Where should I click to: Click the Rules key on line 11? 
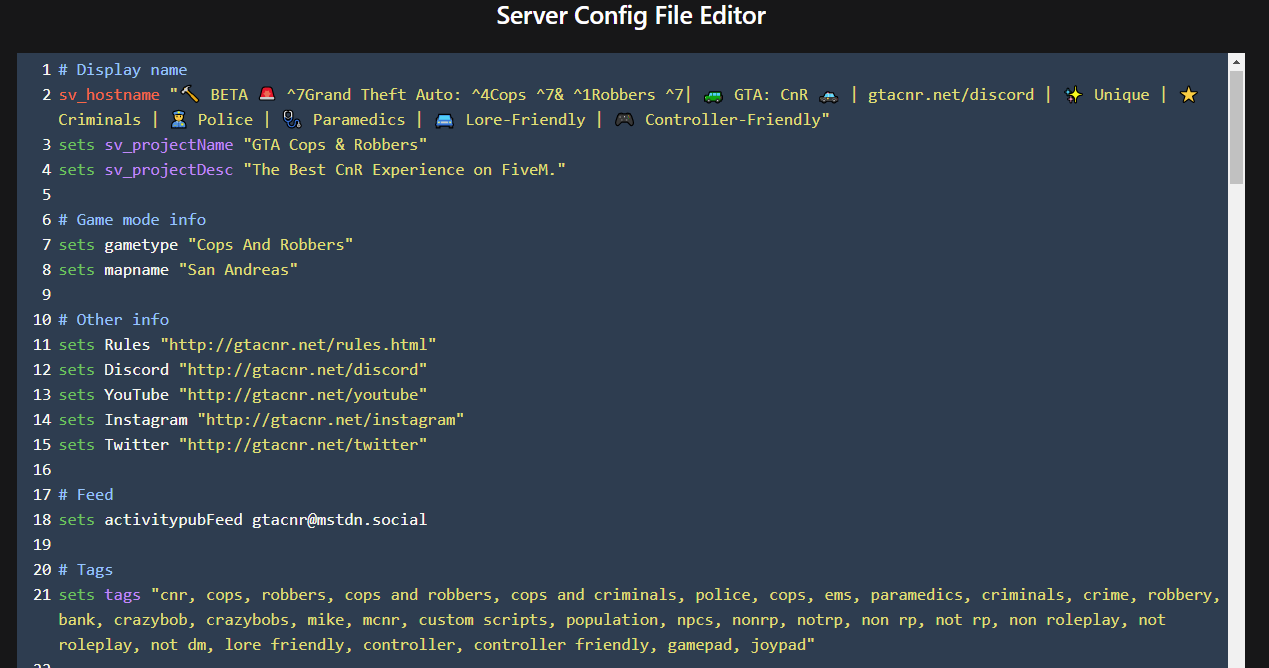point(128,345)
